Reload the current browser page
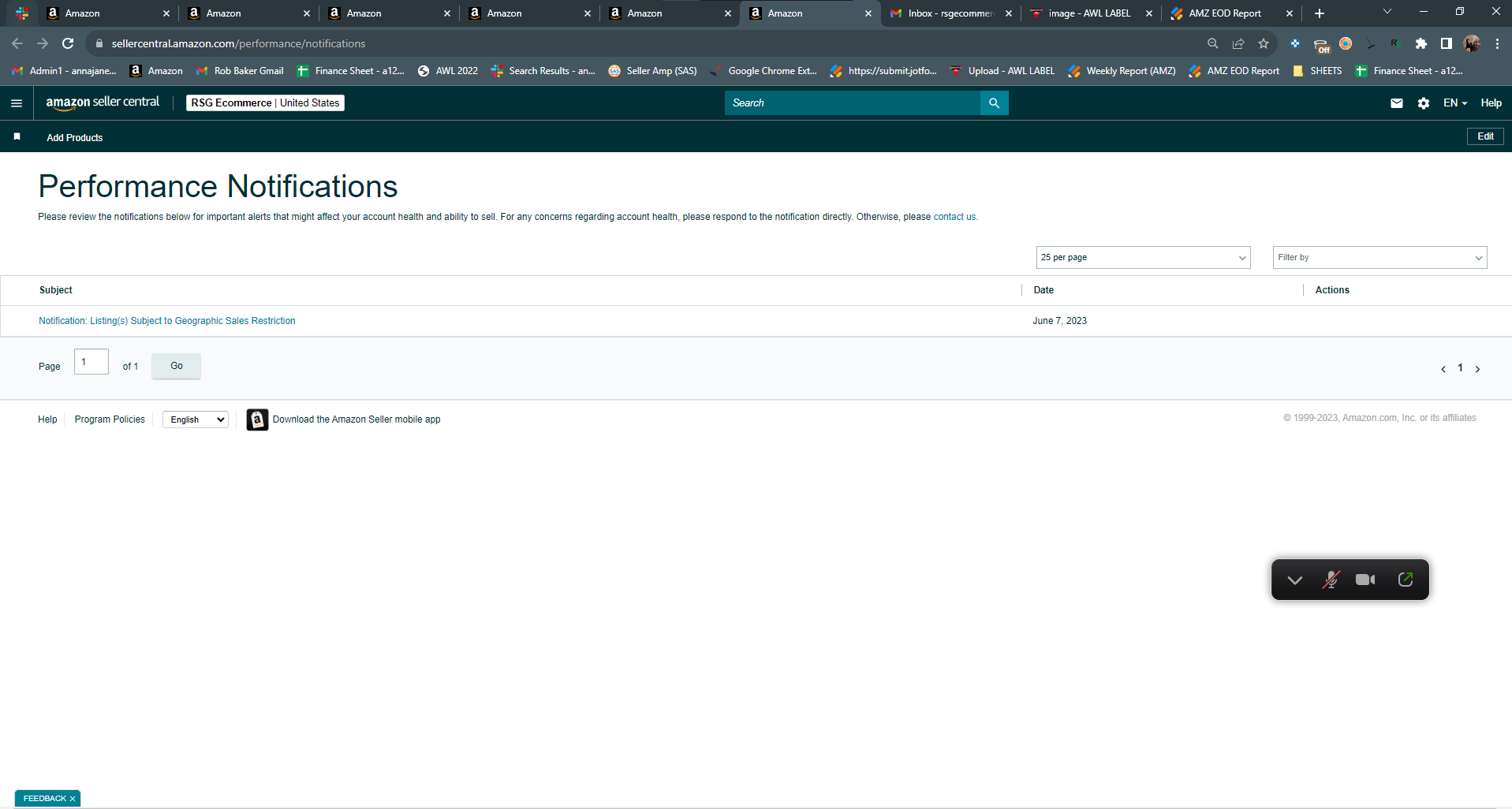 [68, 43]
